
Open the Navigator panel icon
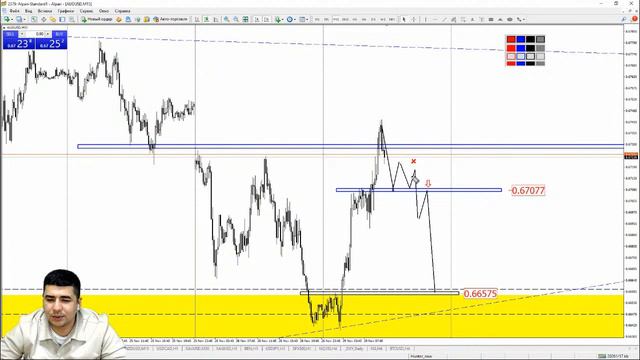[53, 19]
